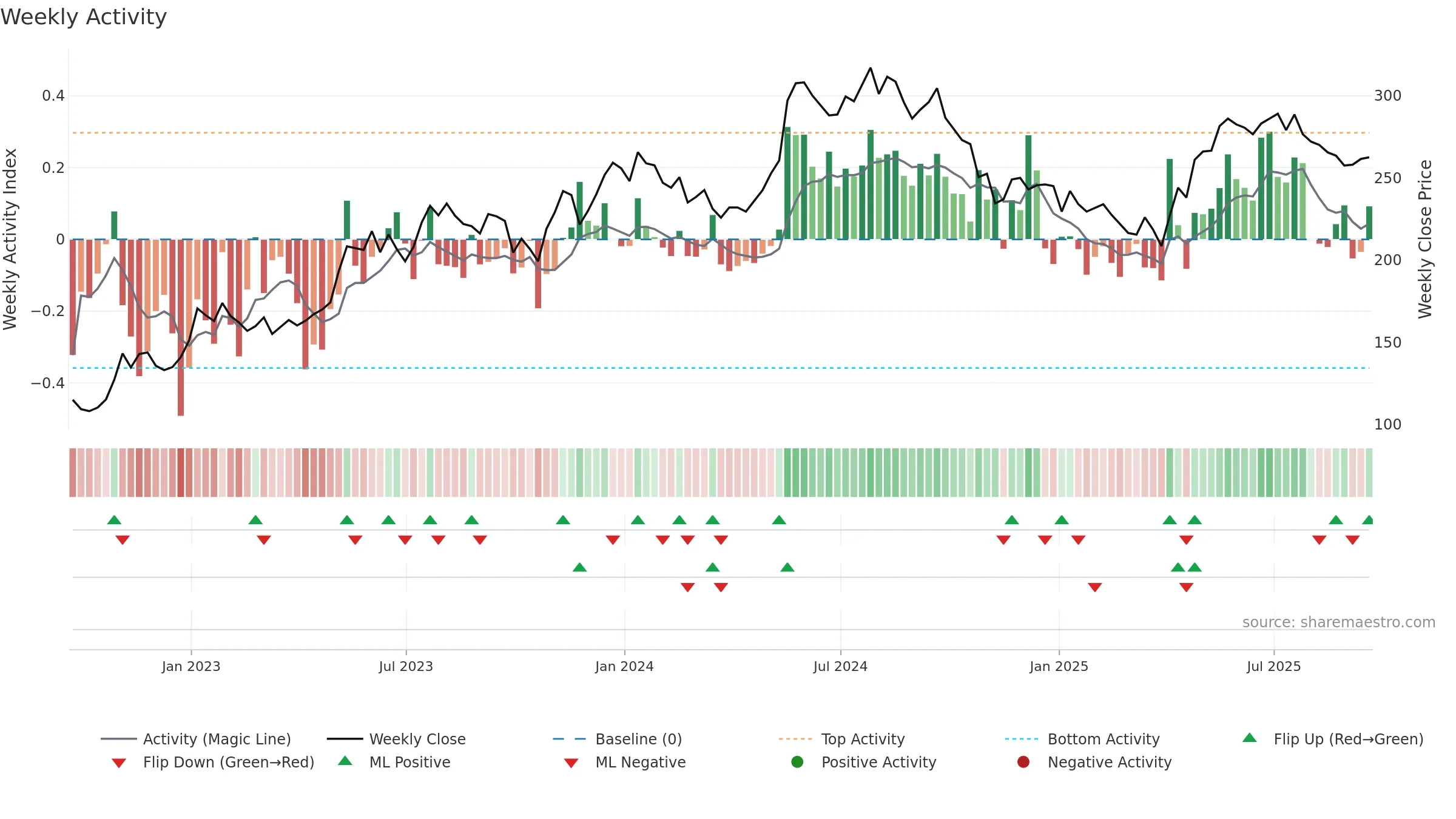This screenshot has width=1456, height=819.
Task: Toggle the ML Negative legend entry
Action: pos(625,762)
